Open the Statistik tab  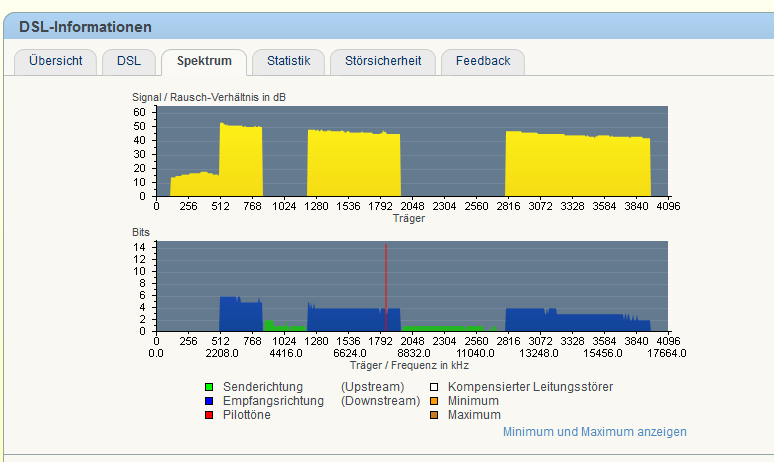[288, 61]
